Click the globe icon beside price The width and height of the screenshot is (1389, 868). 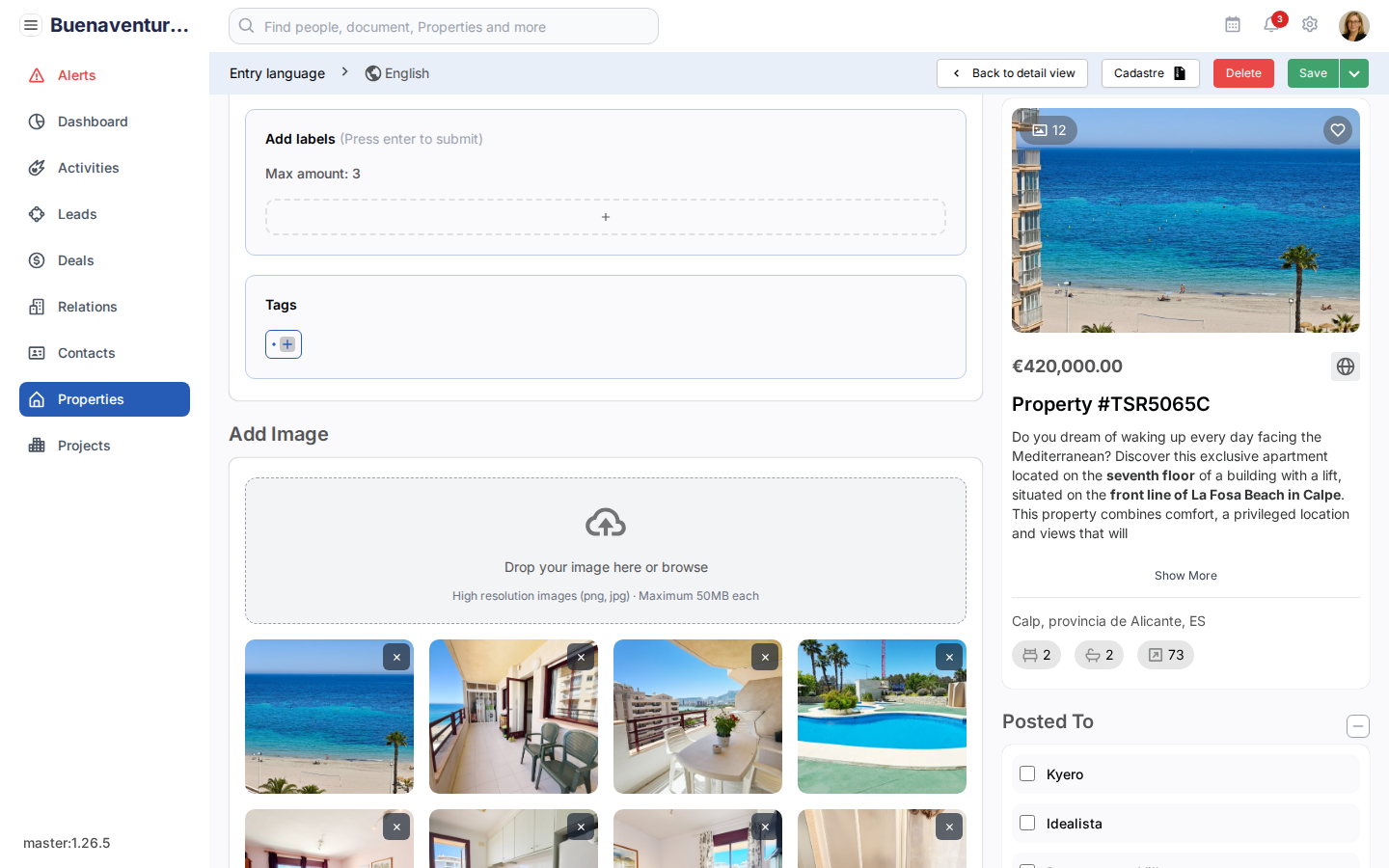click(1346, 366)
